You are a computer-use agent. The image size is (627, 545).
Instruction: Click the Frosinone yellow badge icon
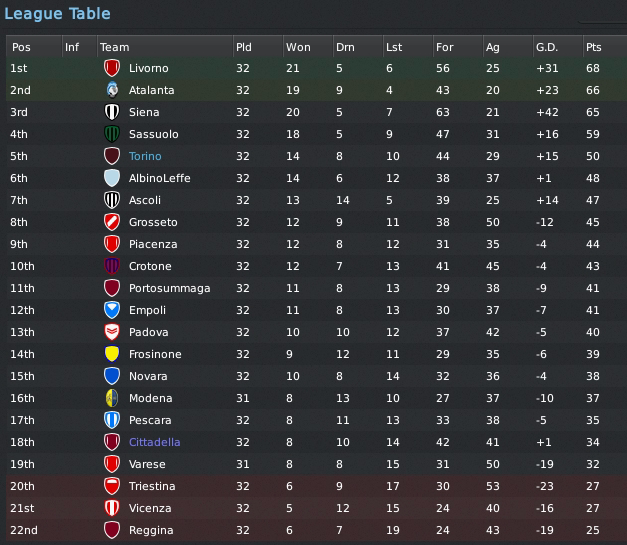click(112, 354)
